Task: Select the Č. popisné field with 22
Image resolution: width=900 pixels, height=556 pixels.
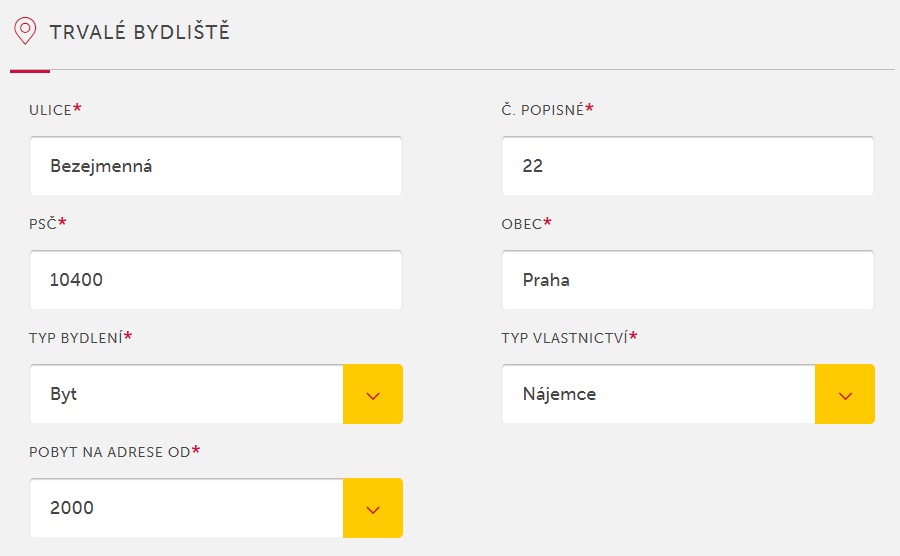Action: click(688, 166)
